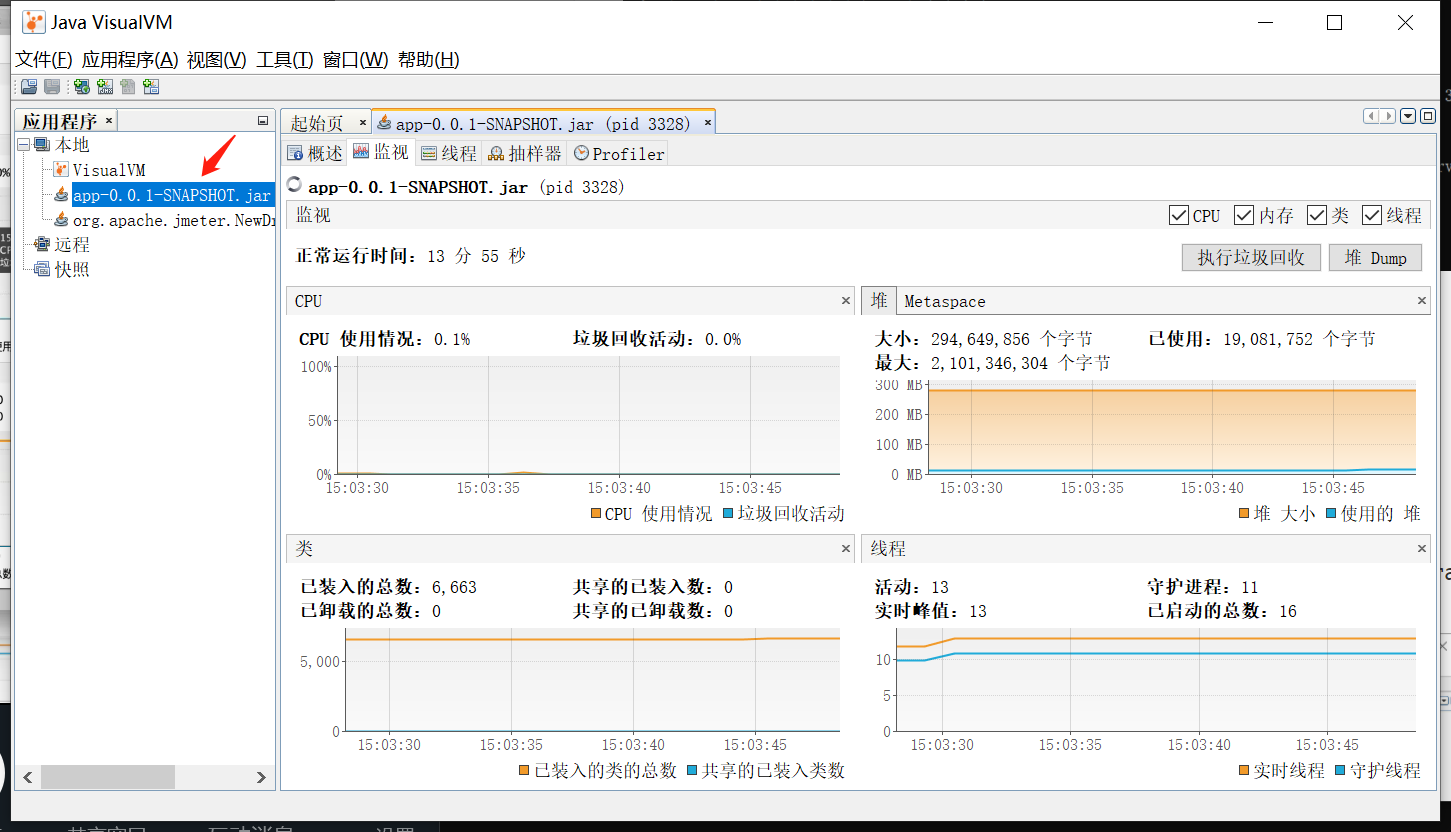Close the 应用程序 panel tab
Viewport: 1451px width, 832px height.
[x=109, y=121]
